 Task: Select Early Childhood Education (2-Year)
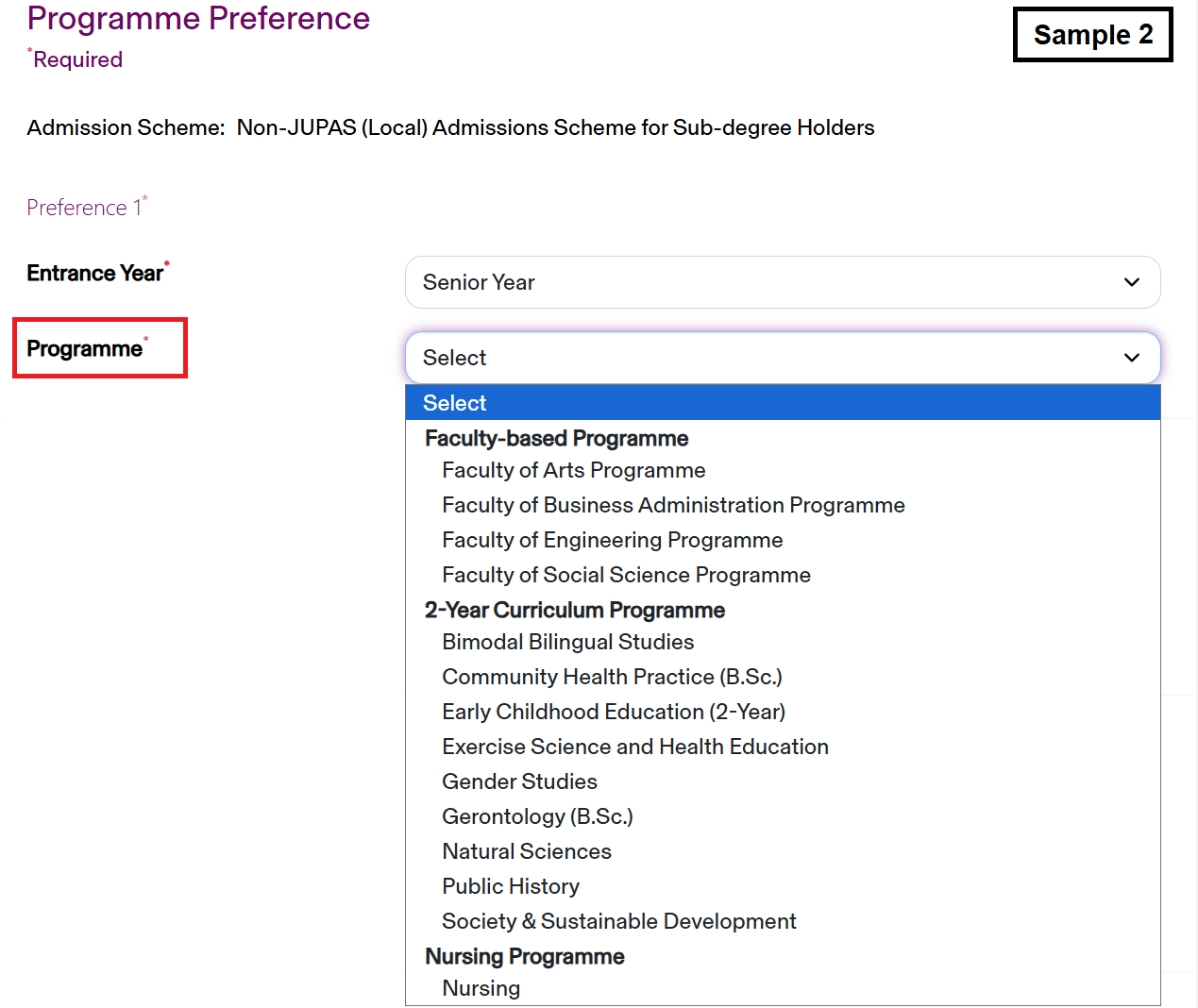(614, 712)
